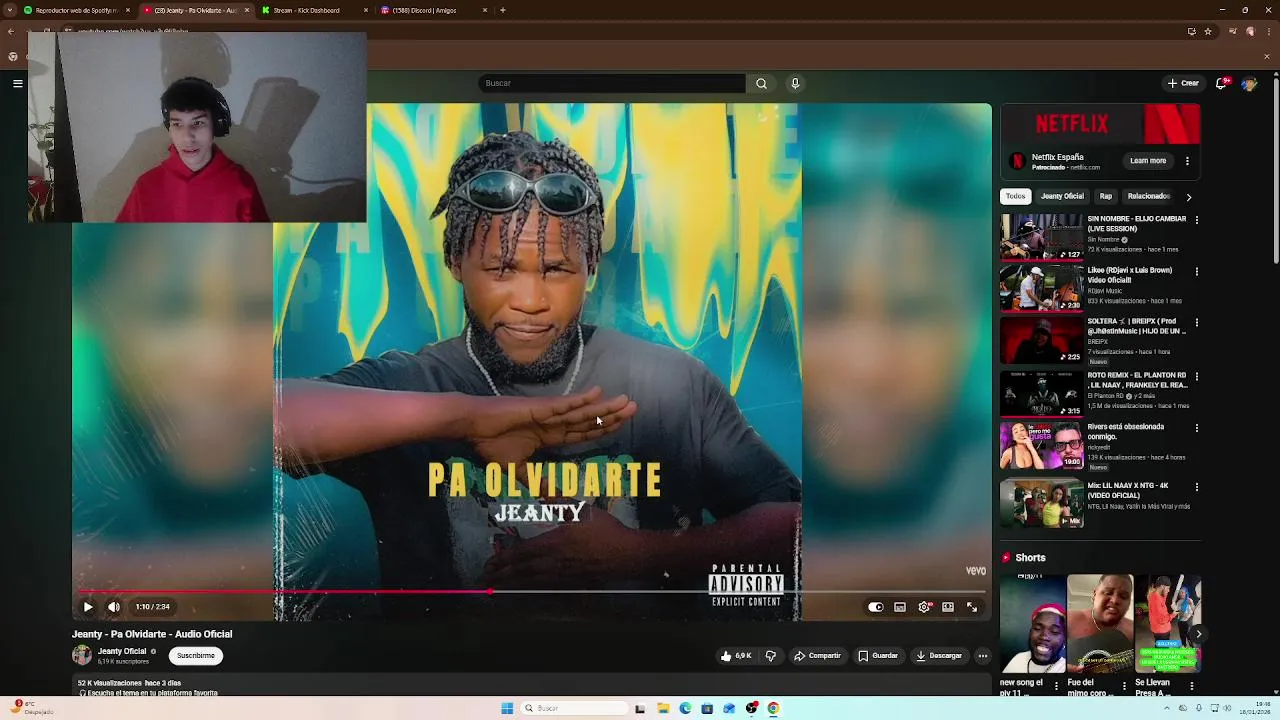Viewport: 1280px width, 720px height.
Task: Like the video with 6,9 K likes
Action: pos(736,656)
